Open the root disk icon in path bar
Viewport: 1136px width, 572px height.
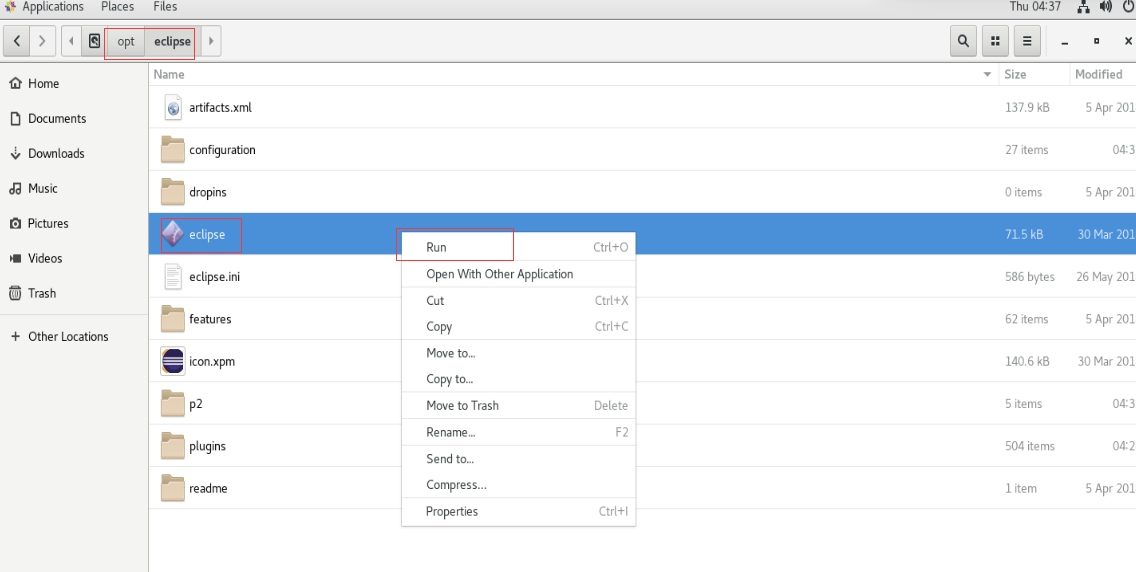tap(94, 41)
